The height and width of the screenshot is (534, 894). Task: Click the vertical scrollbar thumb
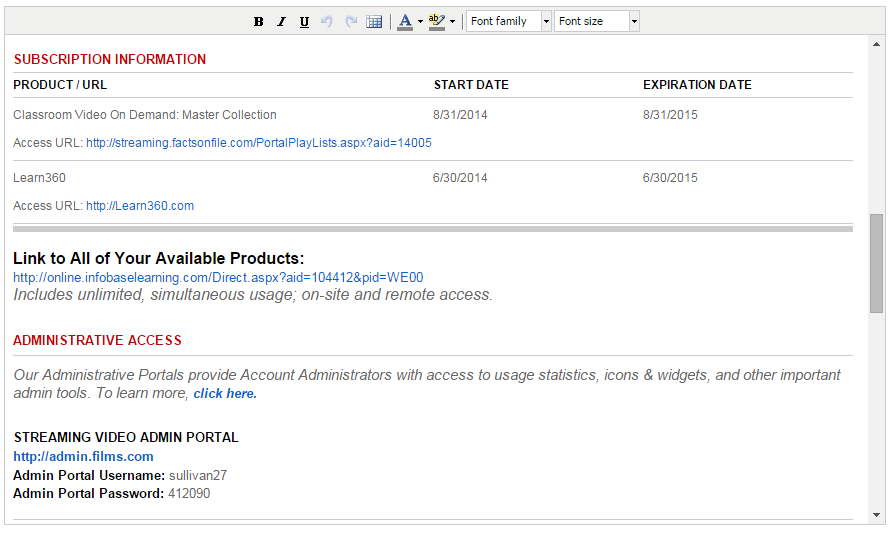pyautogui.click(x=876, y=263)
